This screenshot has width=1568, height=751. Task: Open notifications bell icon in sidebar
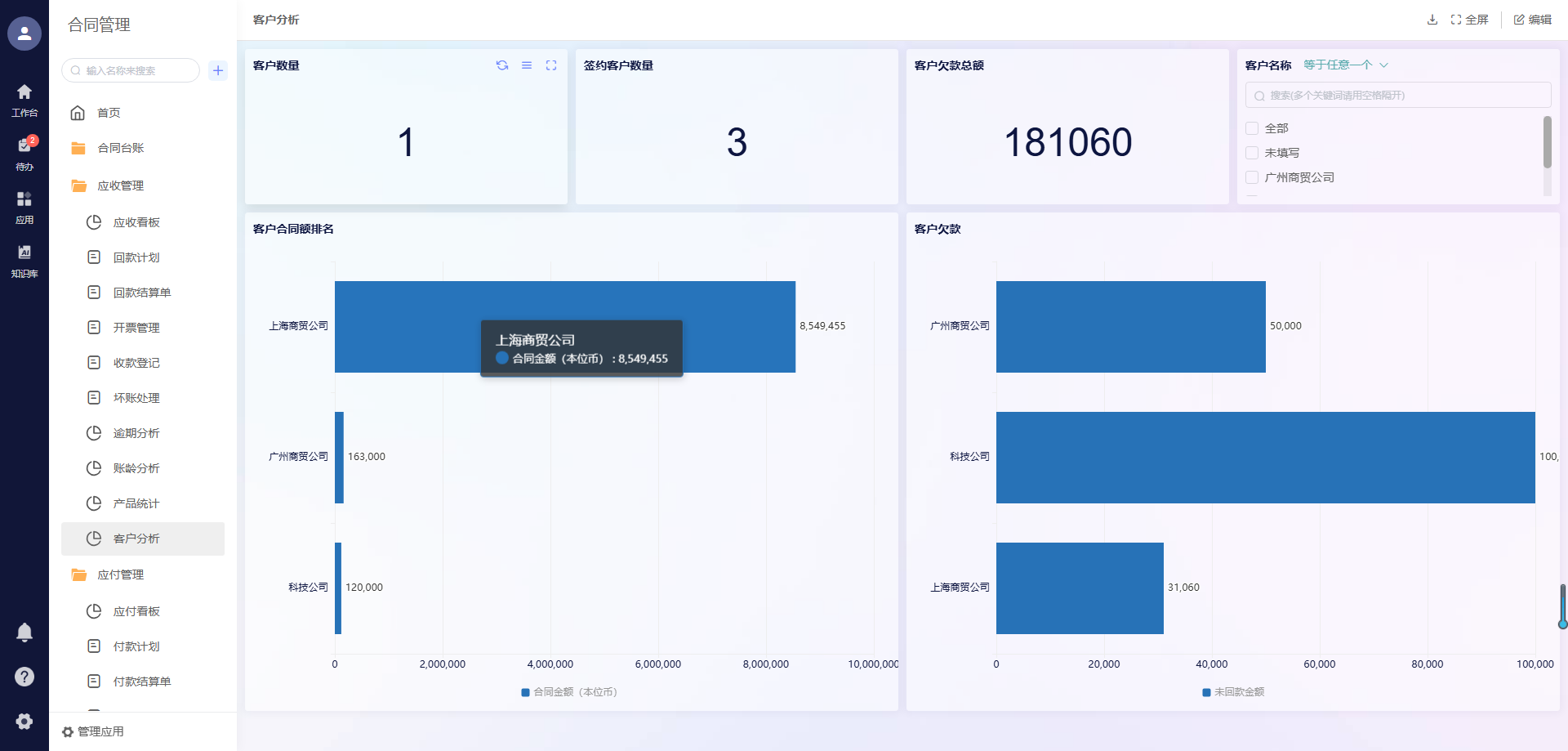click(24, 632)
